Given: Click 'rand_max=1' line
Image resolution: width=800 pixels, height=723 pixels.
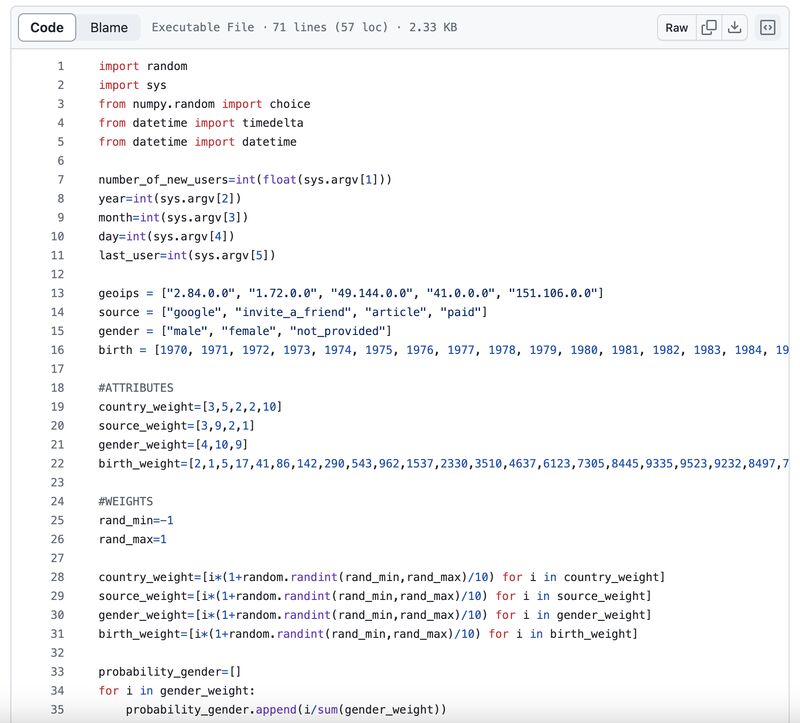Looking at the screenshot, I should 133,539.
